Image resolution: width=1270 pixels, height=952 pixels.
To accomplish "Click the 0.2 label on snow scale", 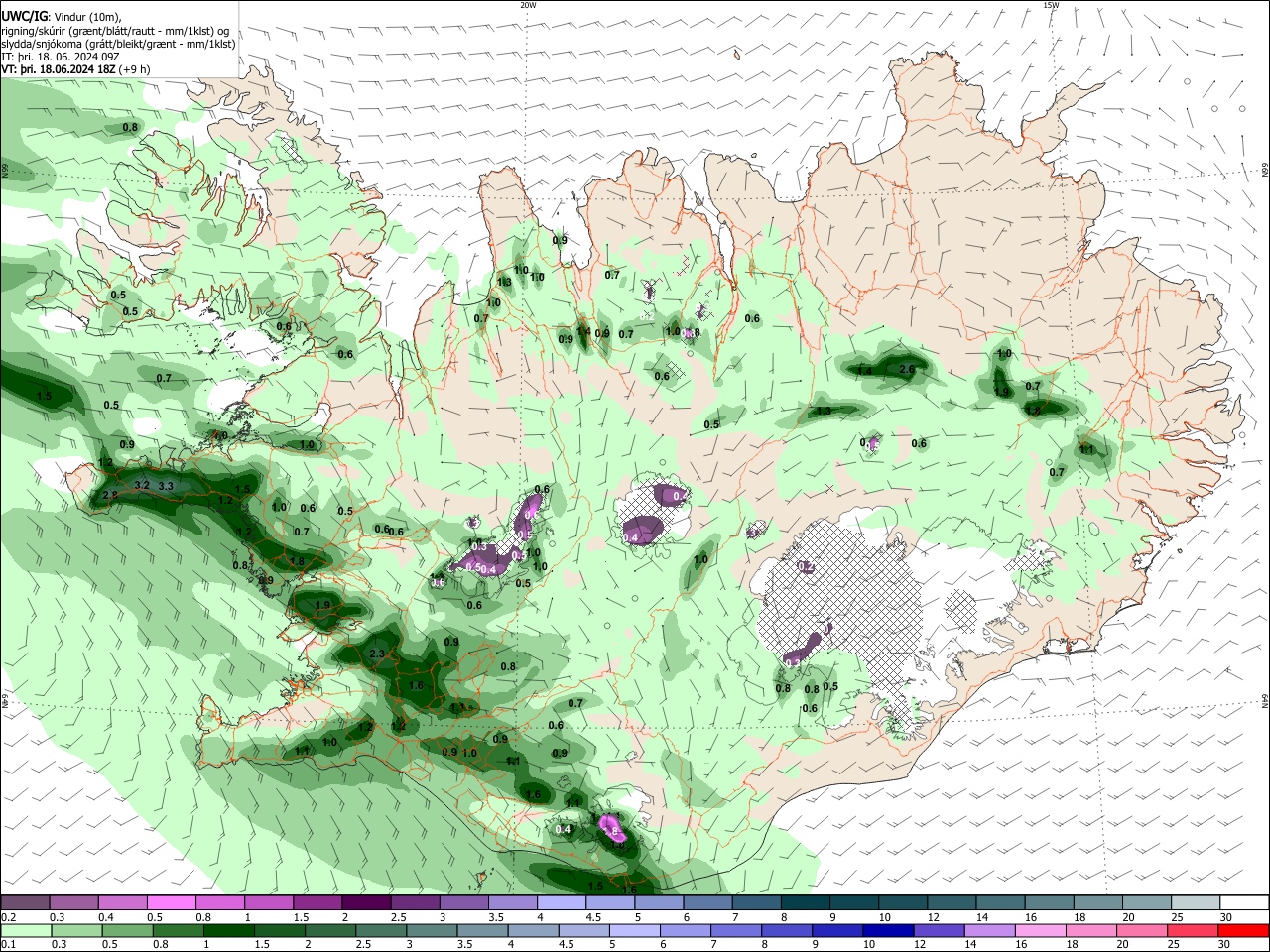I will coord(8,917).
